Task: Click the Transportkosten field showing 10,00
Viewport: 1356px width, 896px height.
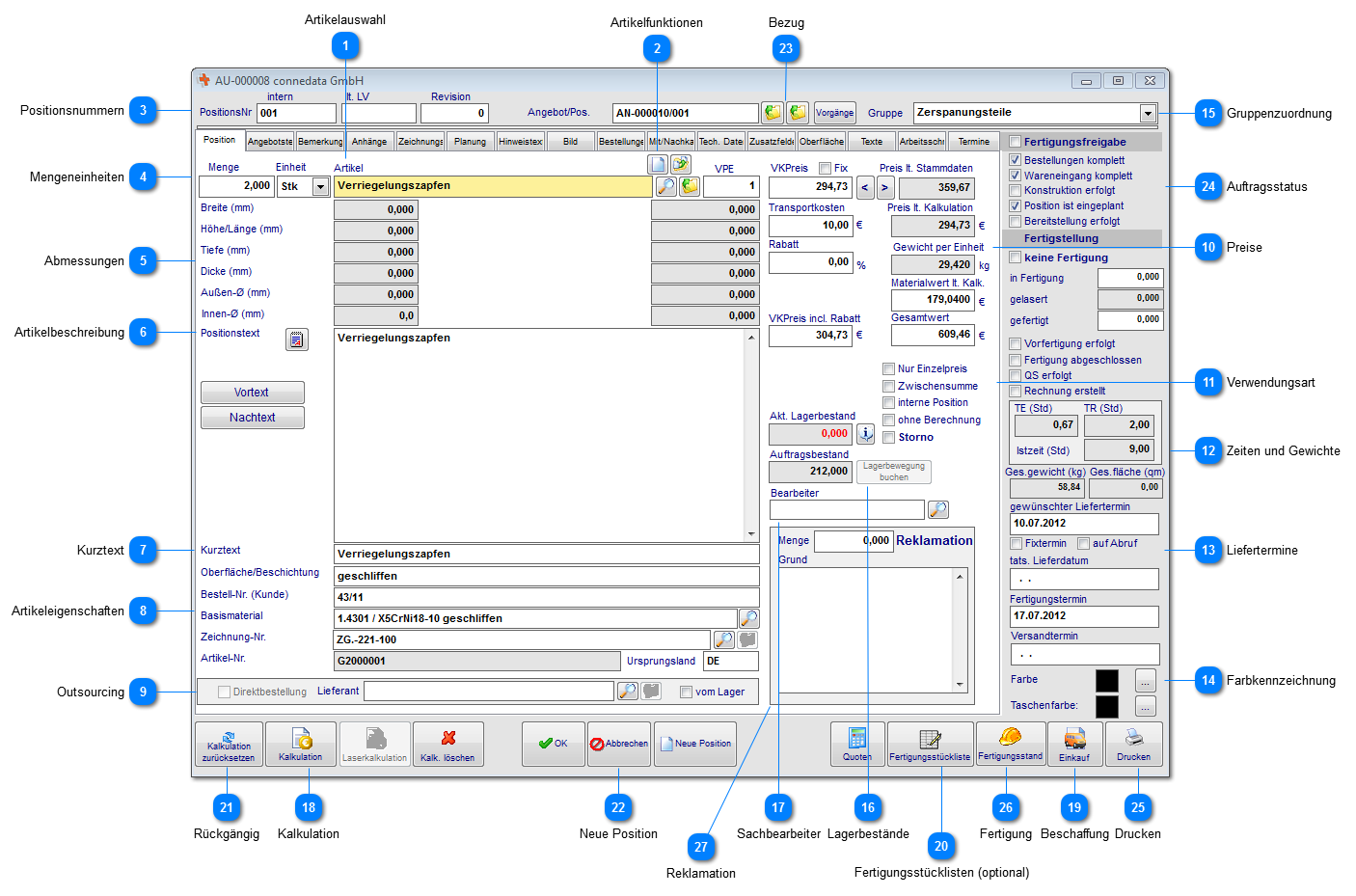Action: click(x=810, y=226)
